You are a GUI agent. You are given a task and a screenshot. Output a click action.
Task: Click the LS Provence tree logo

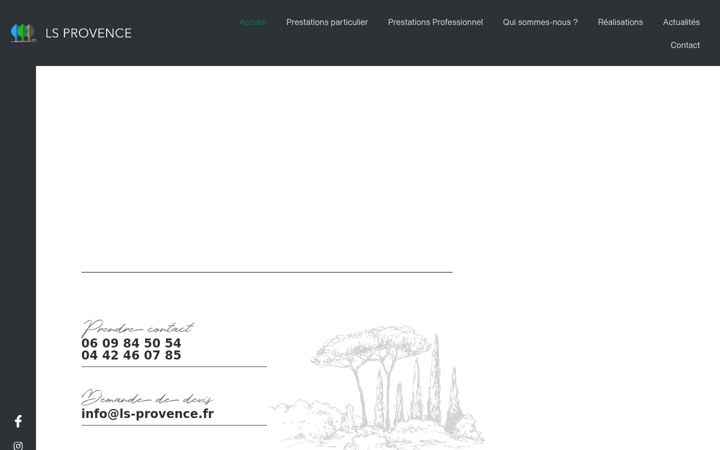[x=23, y=33]
